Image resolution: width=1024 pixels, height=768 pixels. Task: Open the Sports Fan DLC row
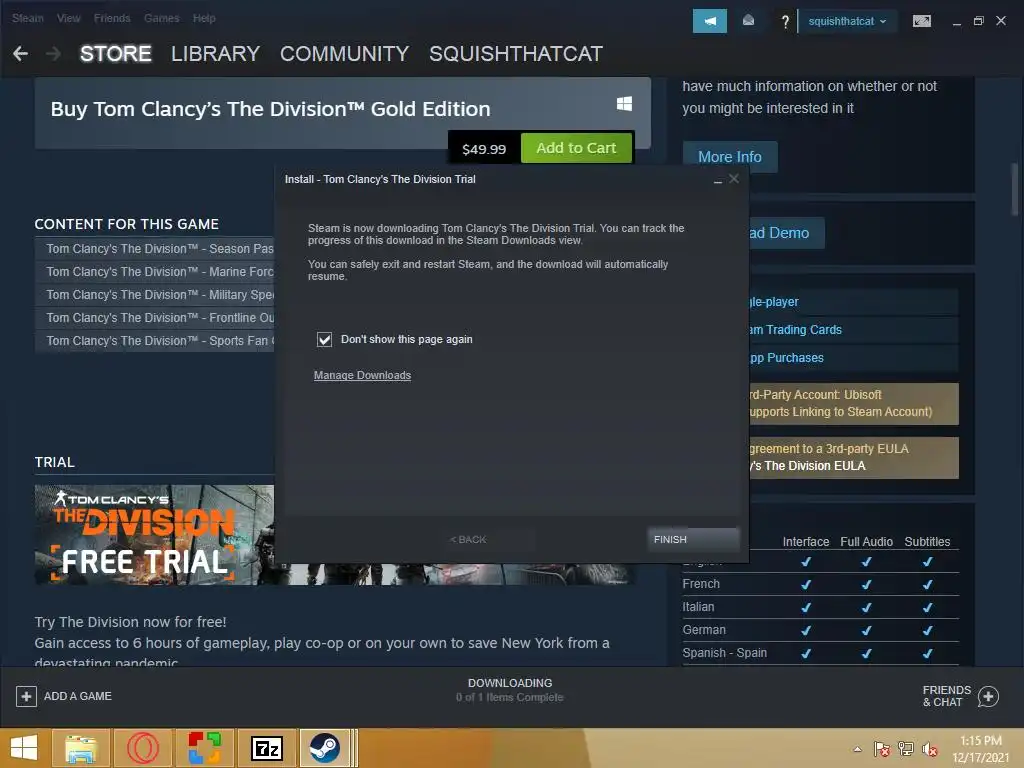tap(154, 341)
